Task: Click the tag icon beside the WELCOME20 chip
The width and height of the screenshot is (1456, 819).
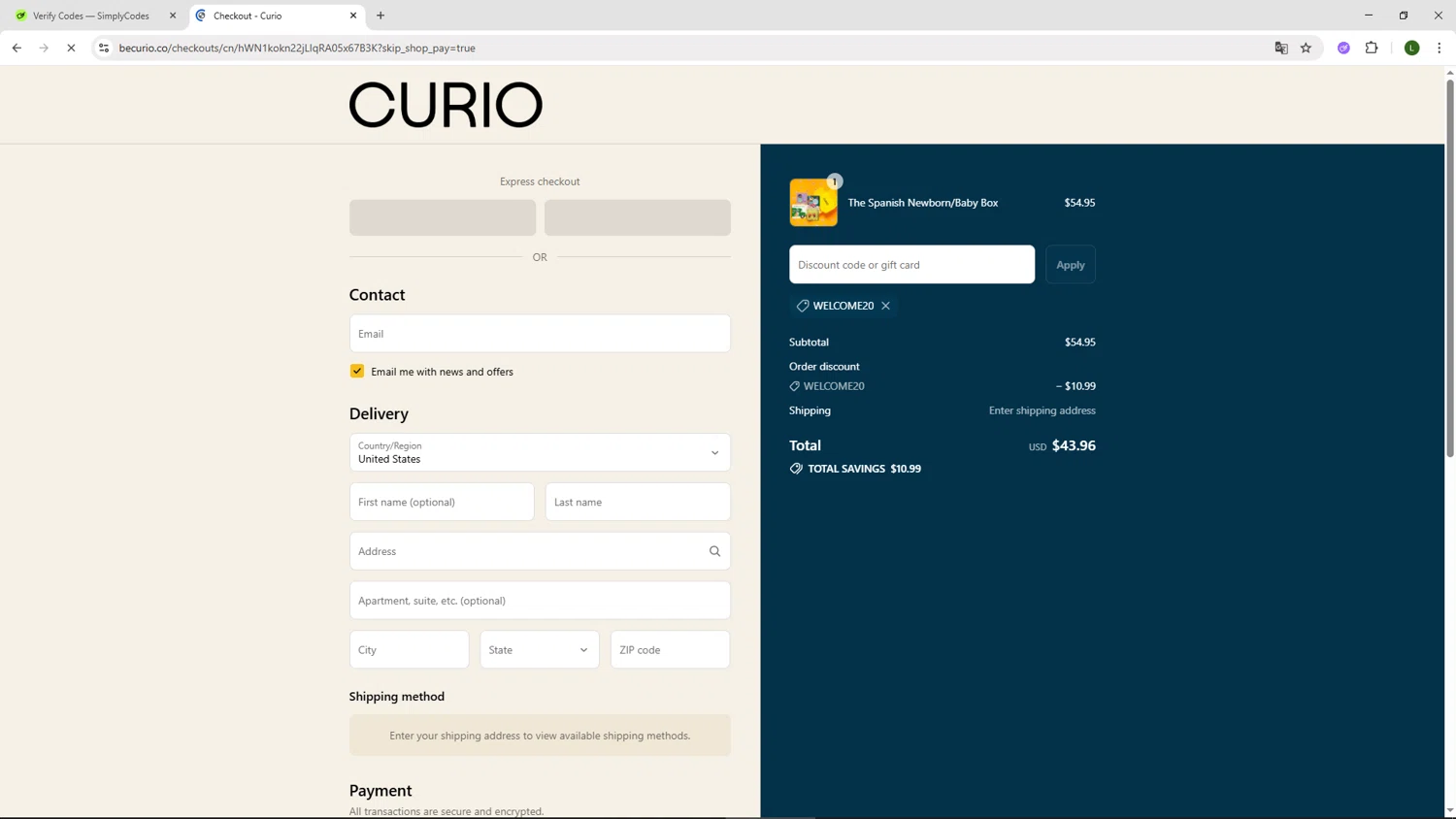Action: point(803,306)
